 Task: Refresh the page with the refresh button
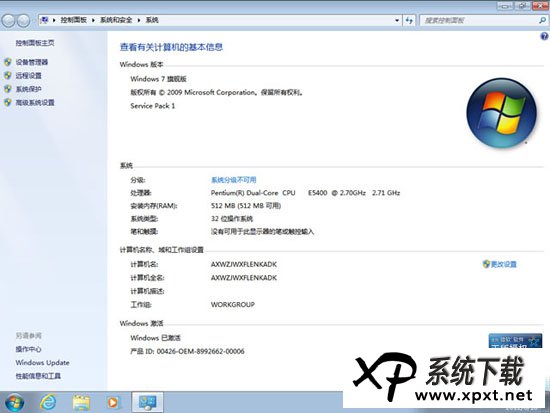point(409,20)
